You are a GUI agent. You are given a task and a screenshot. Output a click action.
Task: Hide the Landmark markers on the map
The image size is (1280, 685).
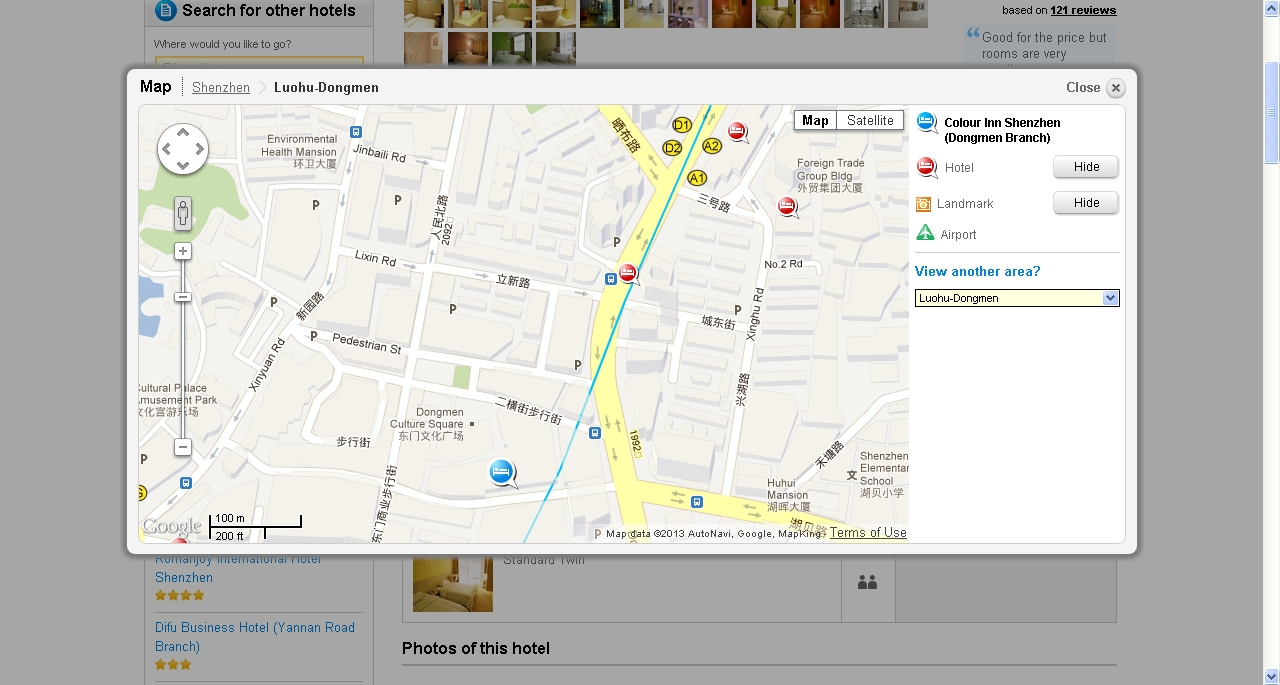(1086, 203)
